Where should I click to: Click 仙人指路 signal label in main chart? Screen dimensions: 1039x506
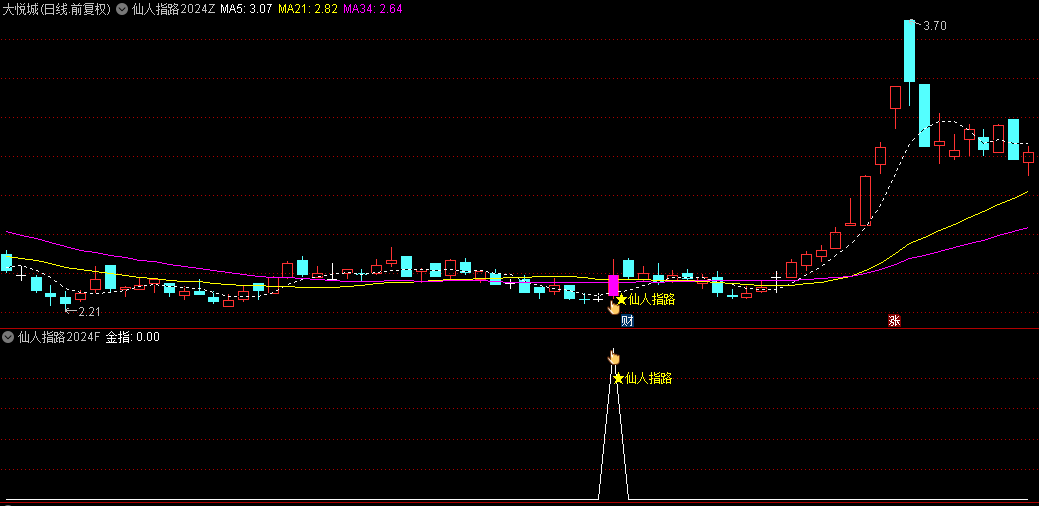click(651, 299)
